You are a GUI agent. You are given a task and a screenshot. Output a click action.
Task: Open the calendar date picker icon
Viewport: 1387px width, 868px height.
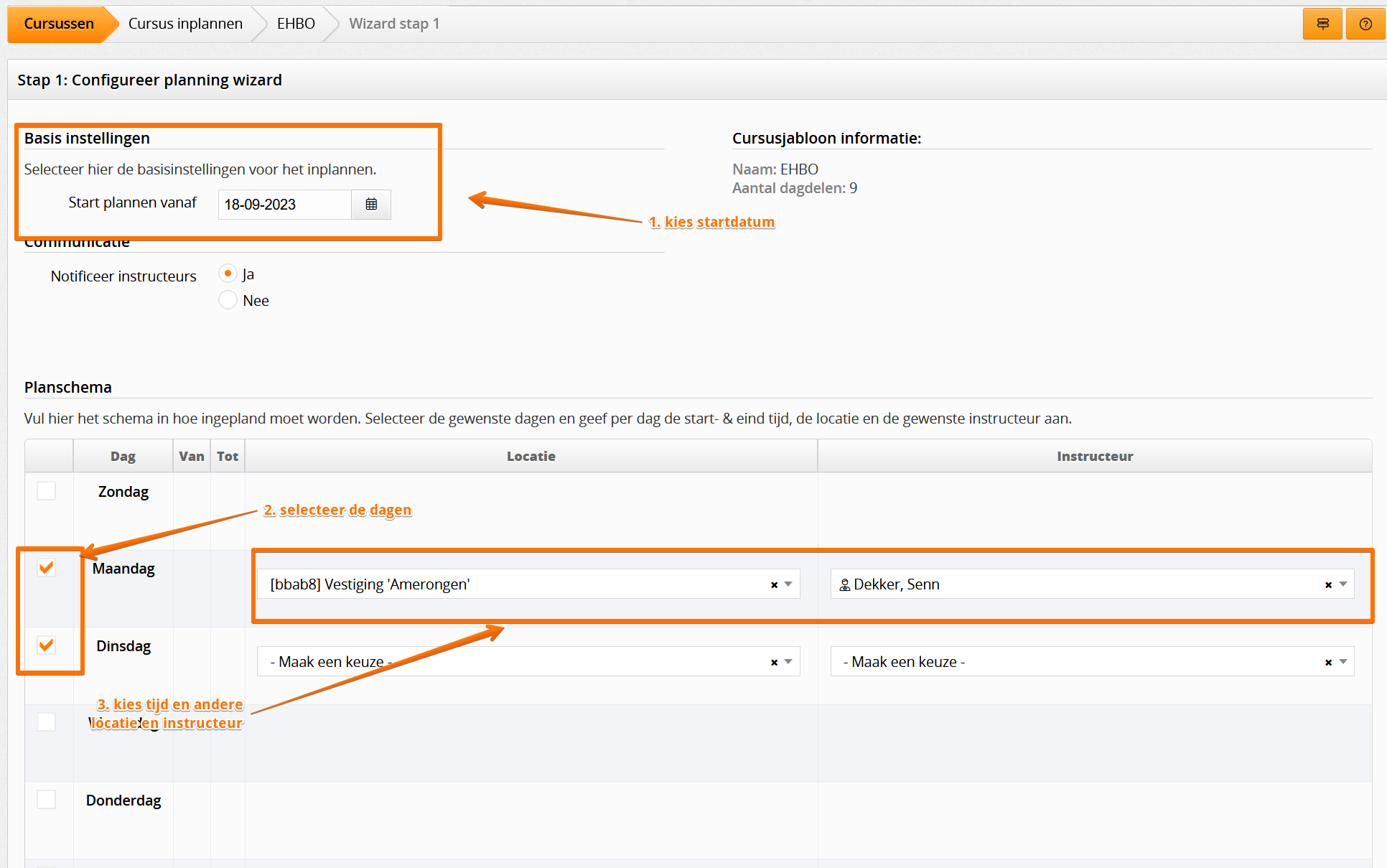(371, 205)
